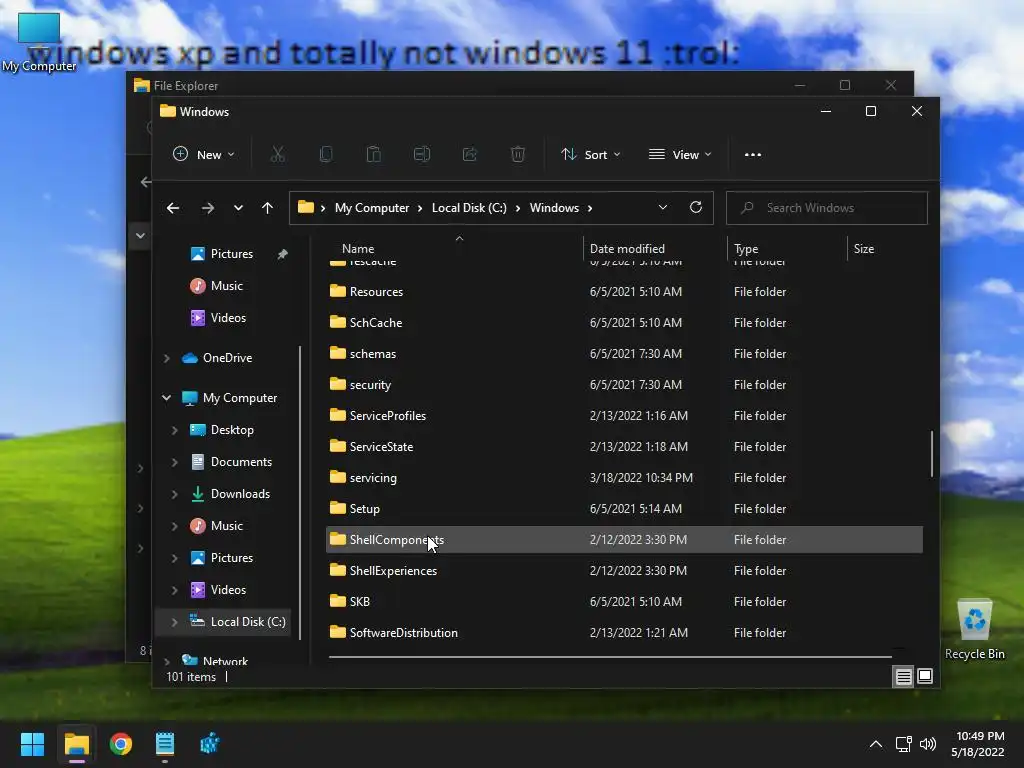This screenshot has height=768, width=1024.
Task: Select the ShellExperiences folder row
Action: coord(624,571)
